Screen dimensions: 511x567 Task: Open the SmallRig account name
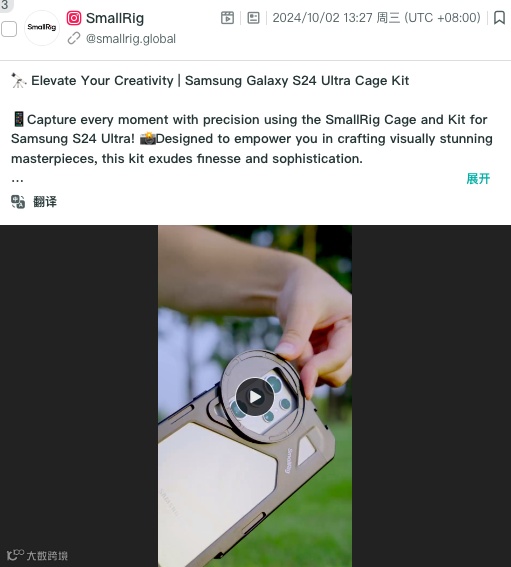115,18
